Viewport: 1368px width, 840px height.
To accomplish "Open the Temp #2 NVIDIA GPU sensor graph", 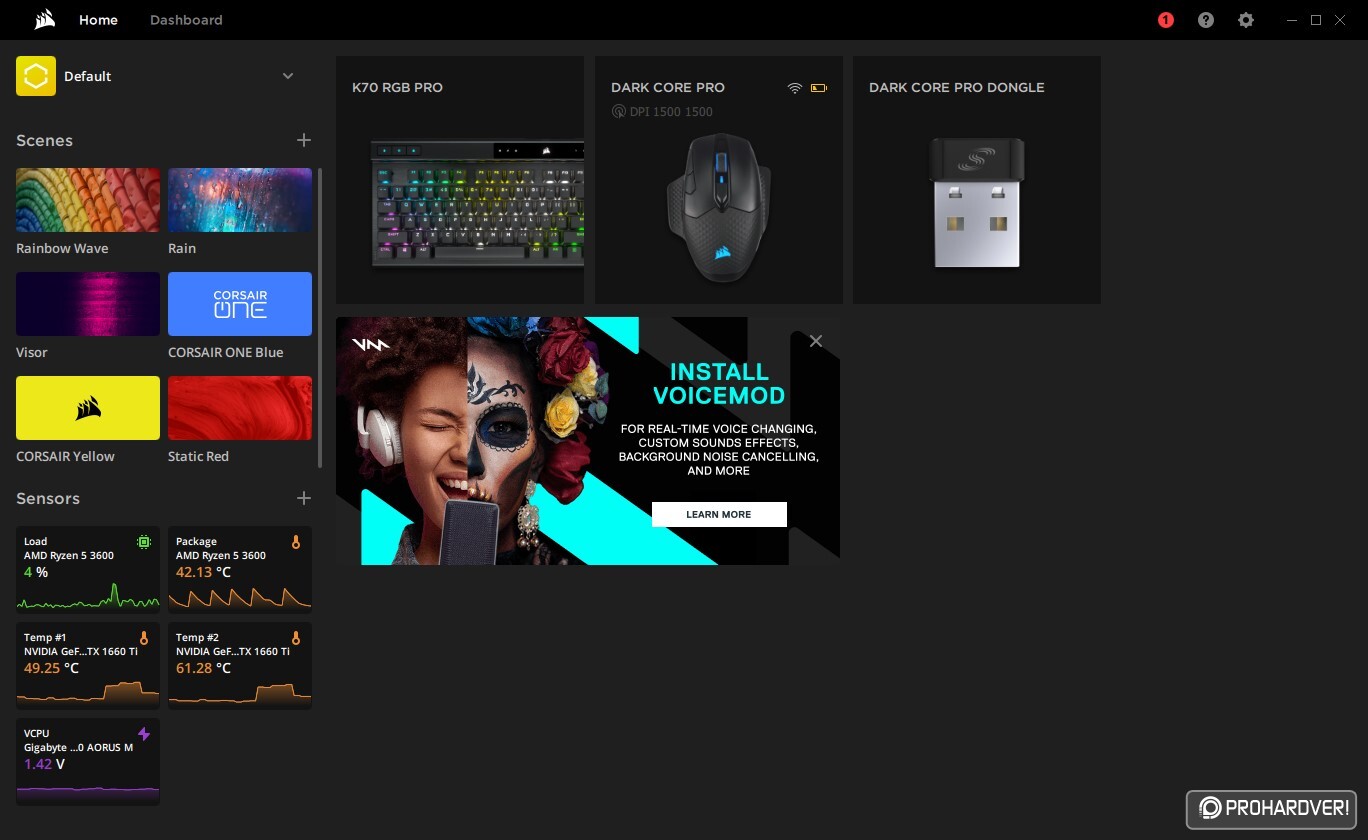I will click(240, 665).
